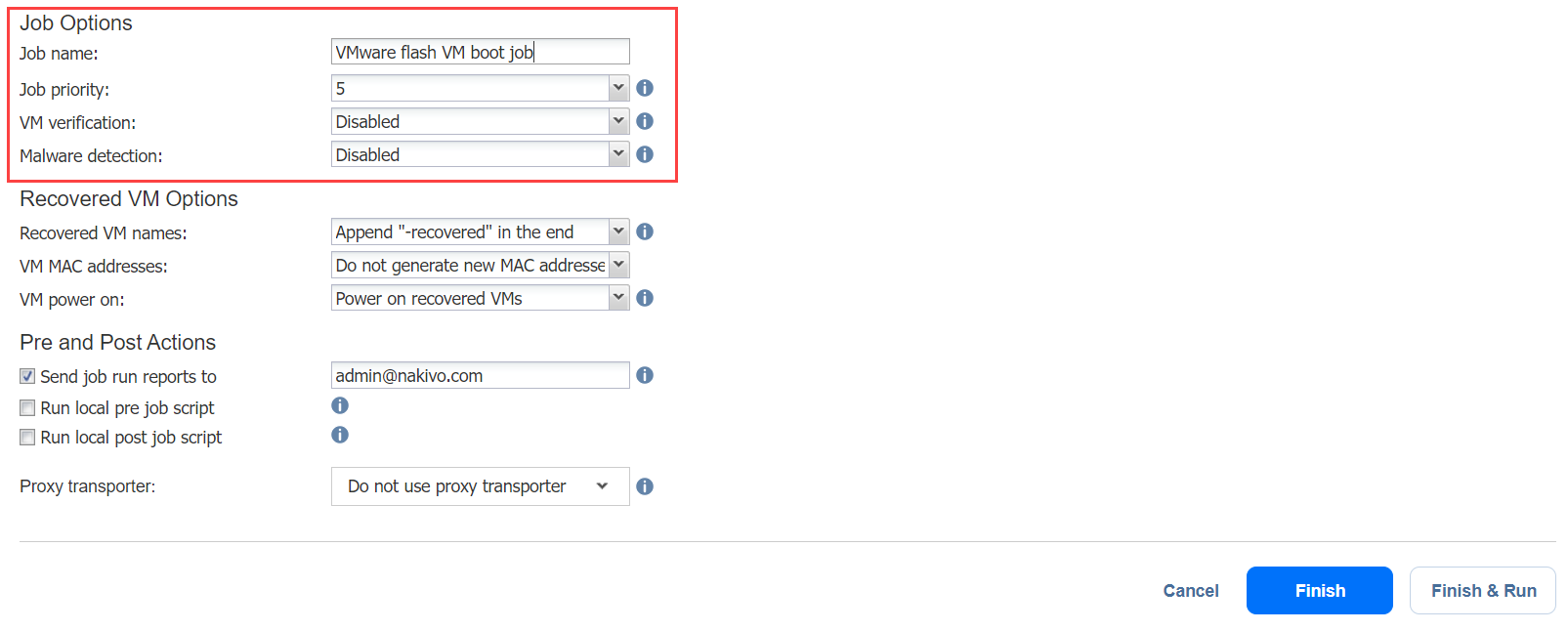
Task: Cancel the job wizard
Action: tap(1190, 590)
